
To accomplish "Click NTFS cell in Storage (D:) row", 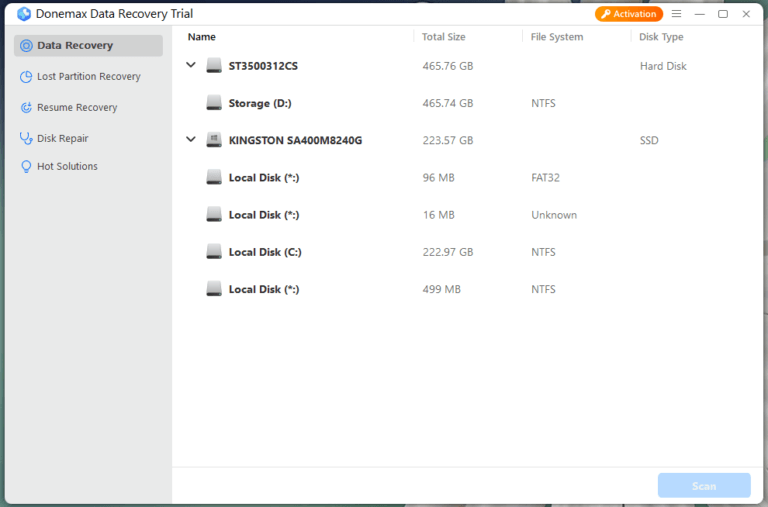I will [543, 103].
